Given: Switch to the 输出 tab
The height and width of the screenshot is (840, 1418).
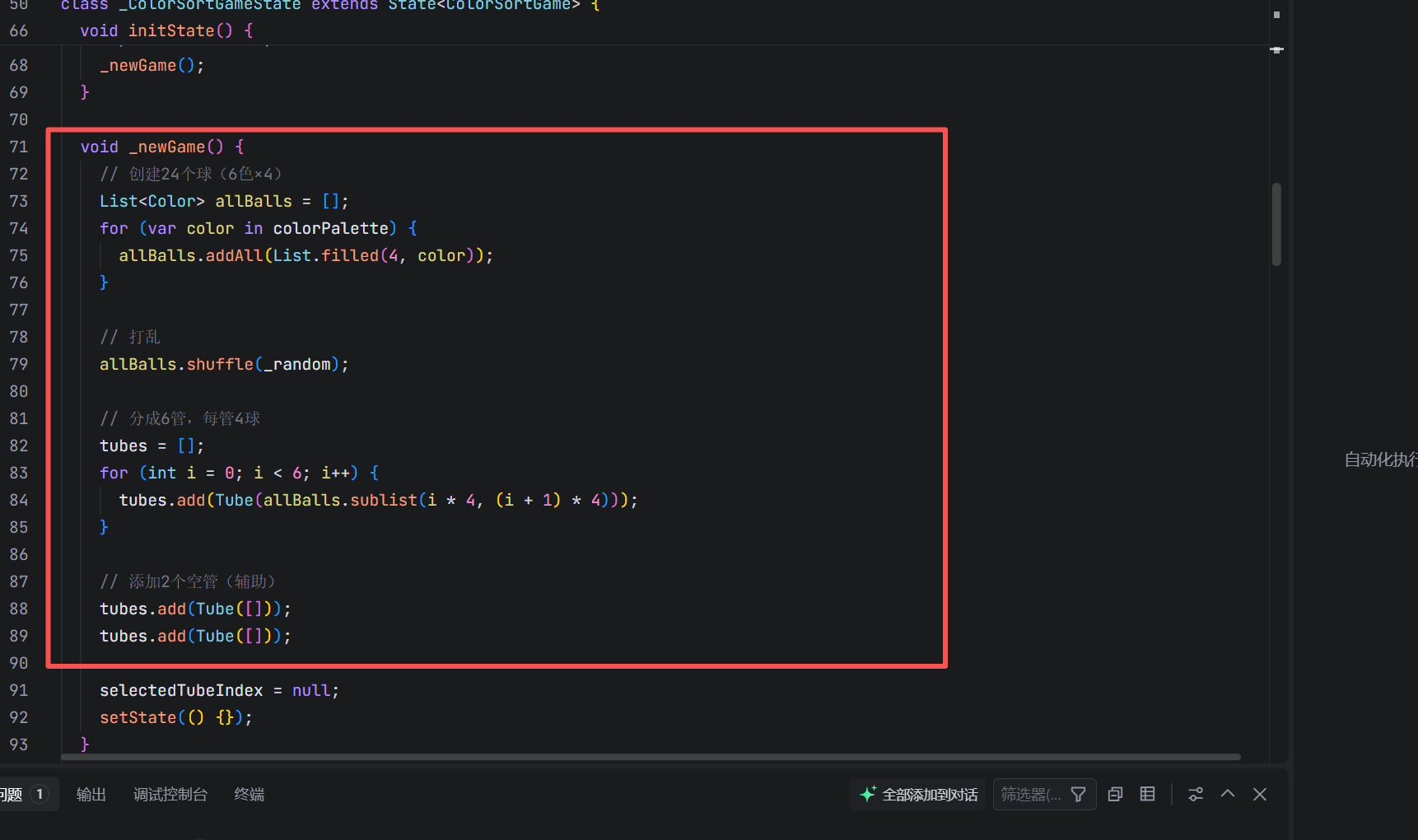Looking at the screenshot, I should 91,794.
